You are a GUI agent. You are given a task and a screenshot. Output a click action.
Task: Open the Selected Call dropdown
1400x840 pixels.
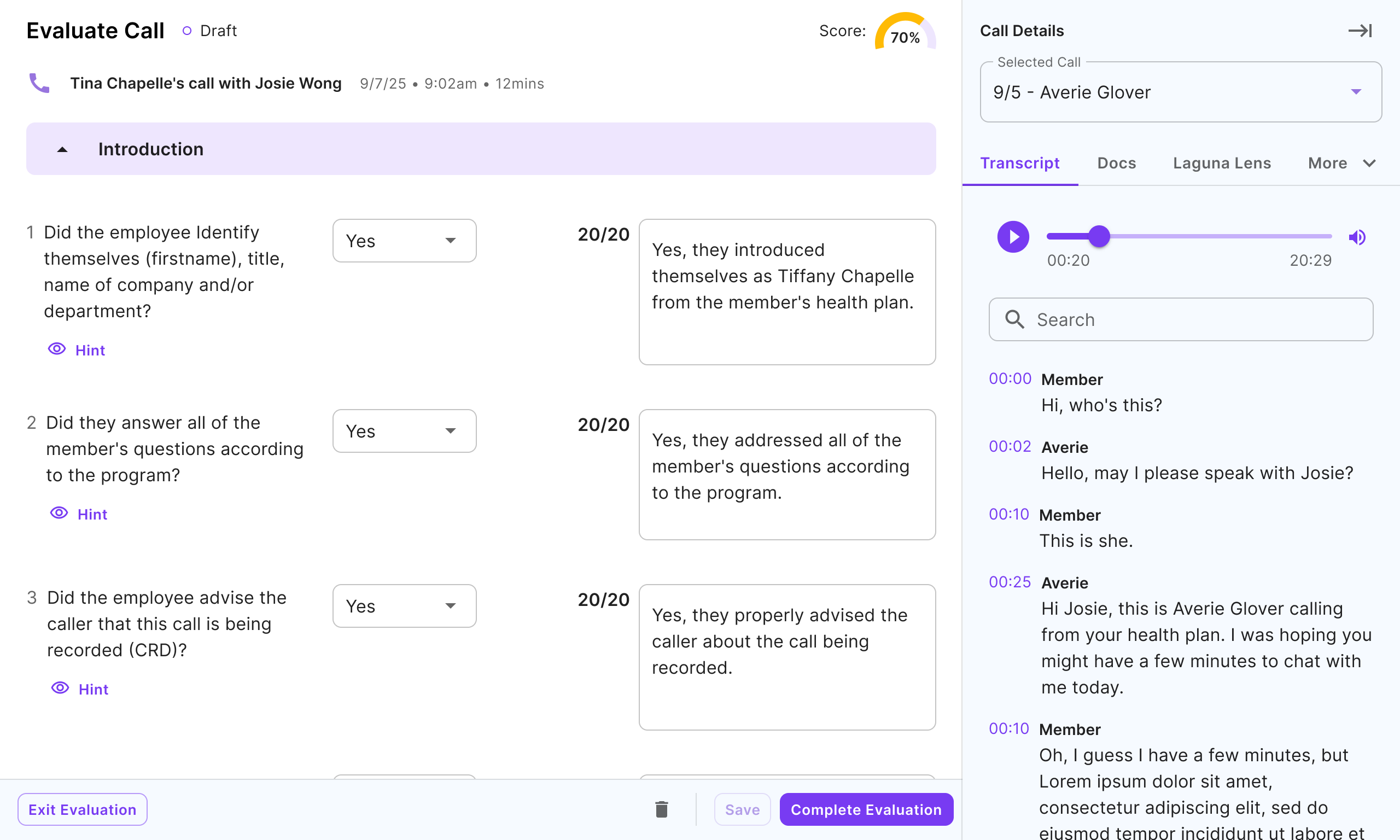(1181, 92)
